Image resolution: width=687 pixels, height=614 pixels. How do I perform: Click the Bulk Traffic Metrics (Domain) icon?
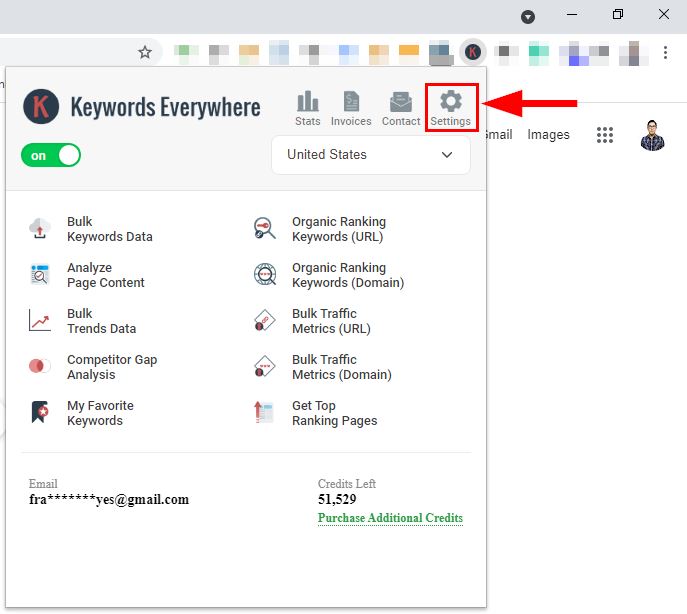(x=265, y=366)
